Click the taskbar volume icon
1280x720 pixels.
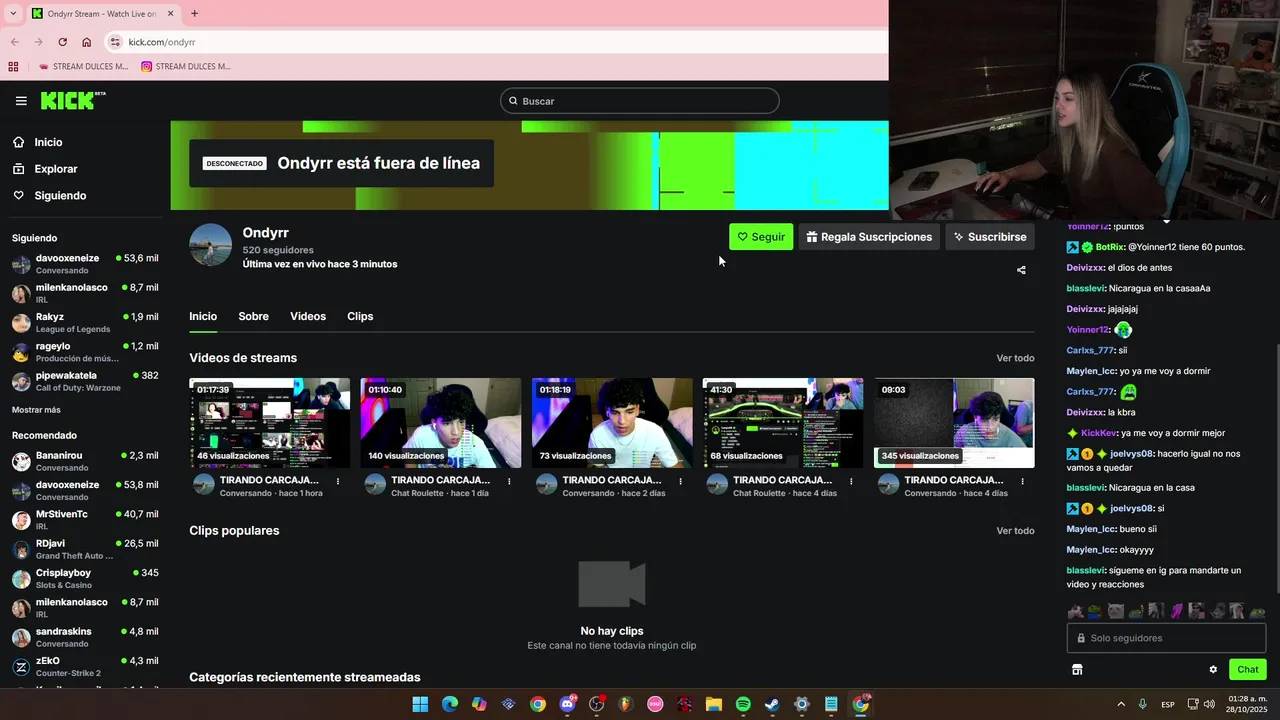click(x=1209, y=704)
